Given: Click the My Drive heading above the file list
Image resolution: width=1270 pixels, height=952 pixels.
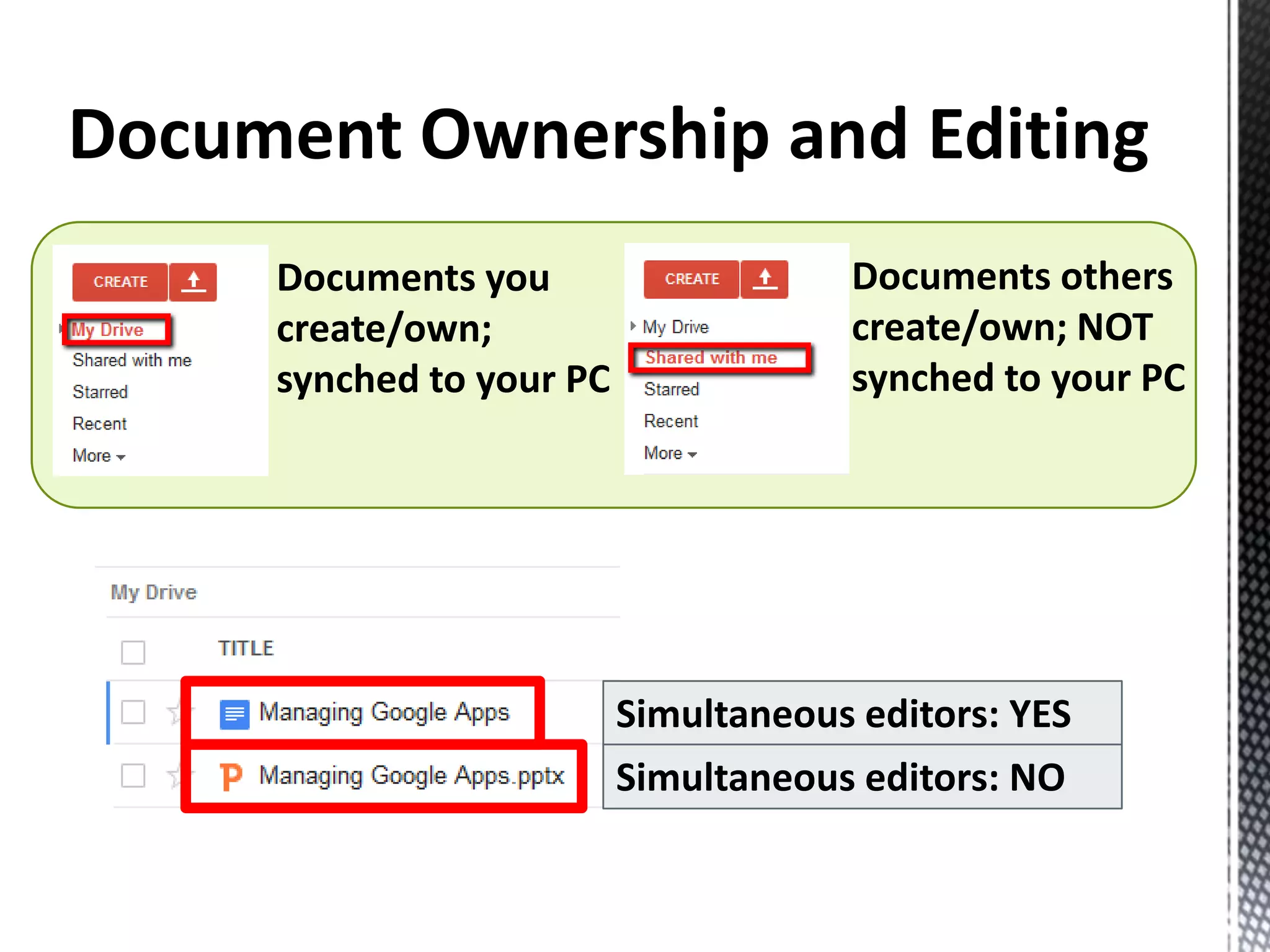Looking at the screenshot, I should pyautogui.click(x=154, y=593).
